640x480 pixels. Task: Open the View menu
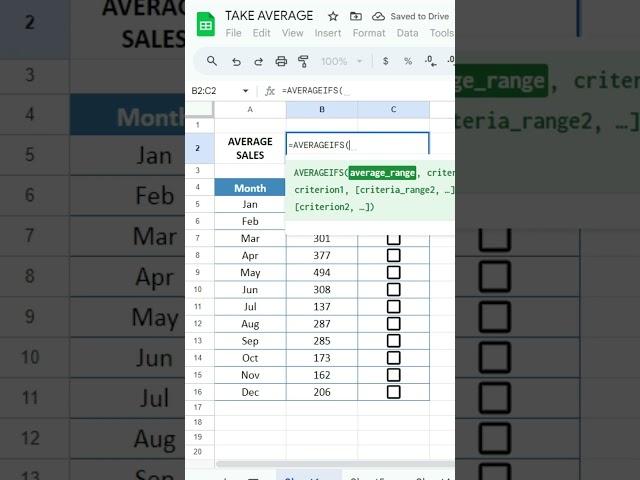coord(293,33)
